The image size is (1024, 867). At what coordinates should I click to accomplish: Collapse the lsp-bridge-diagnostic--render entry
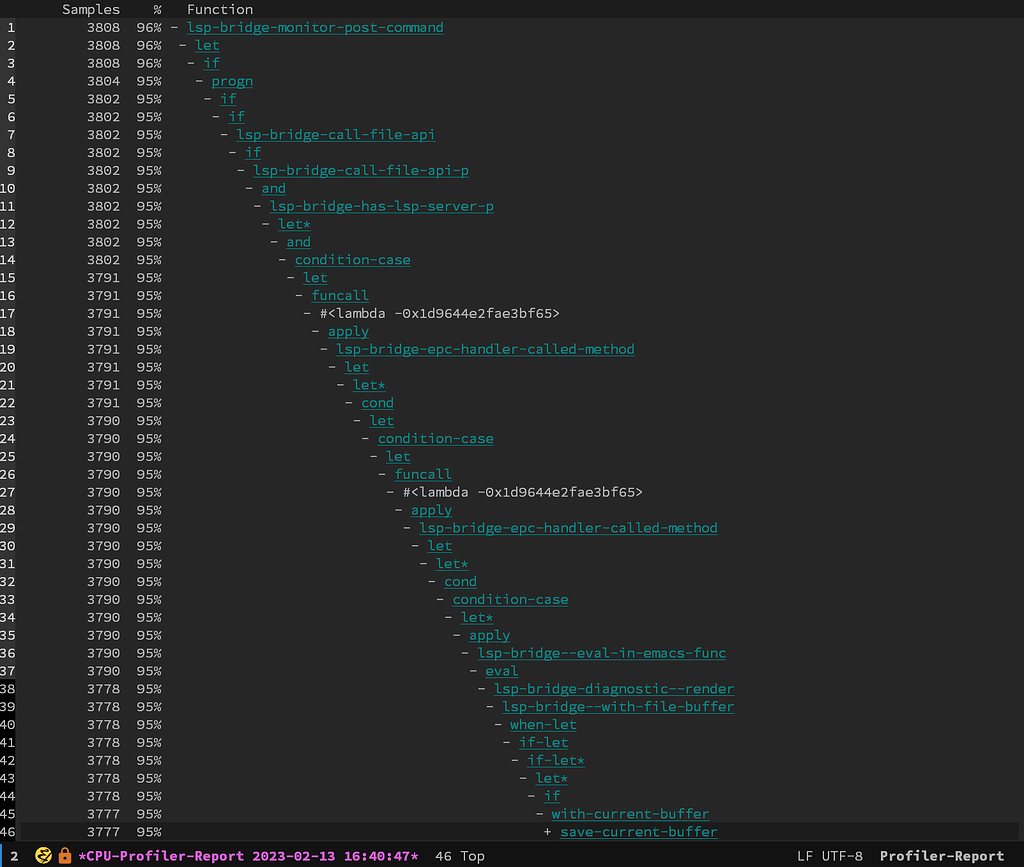[482, 688]
